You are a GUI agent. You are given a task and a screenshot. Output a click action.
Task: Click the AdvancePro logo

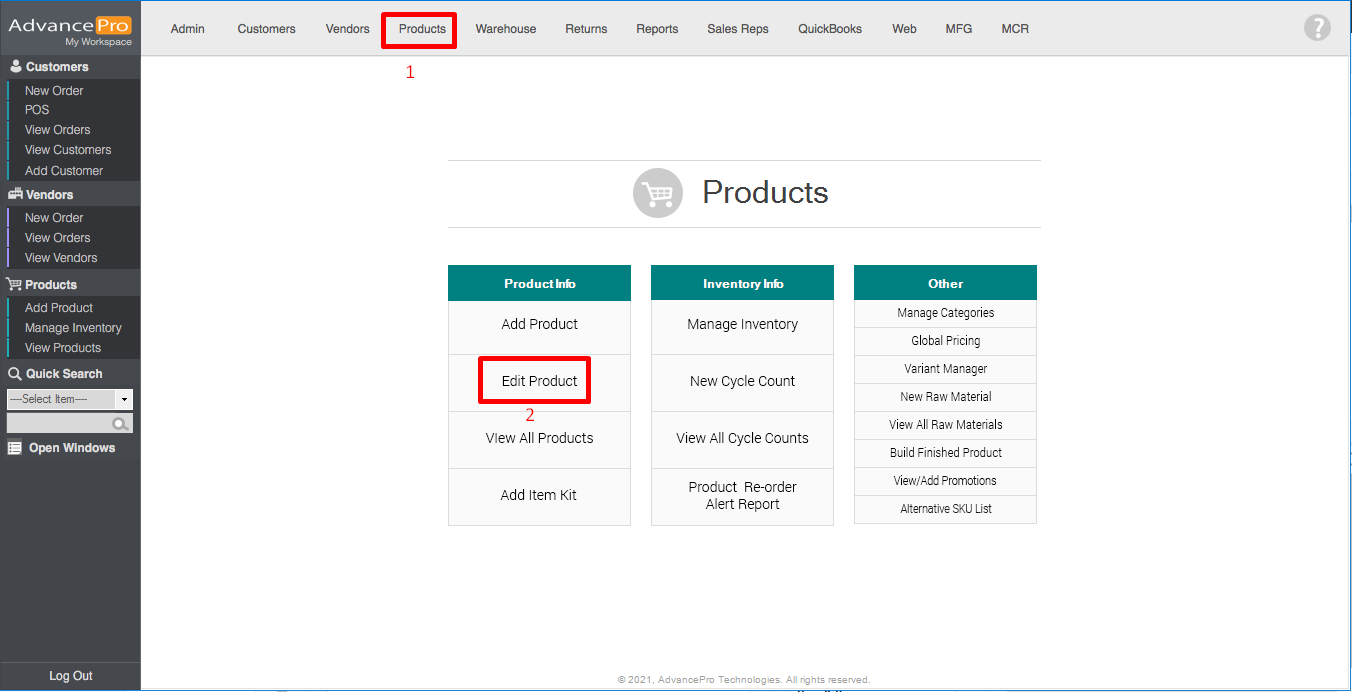click(x=70, y=30)
